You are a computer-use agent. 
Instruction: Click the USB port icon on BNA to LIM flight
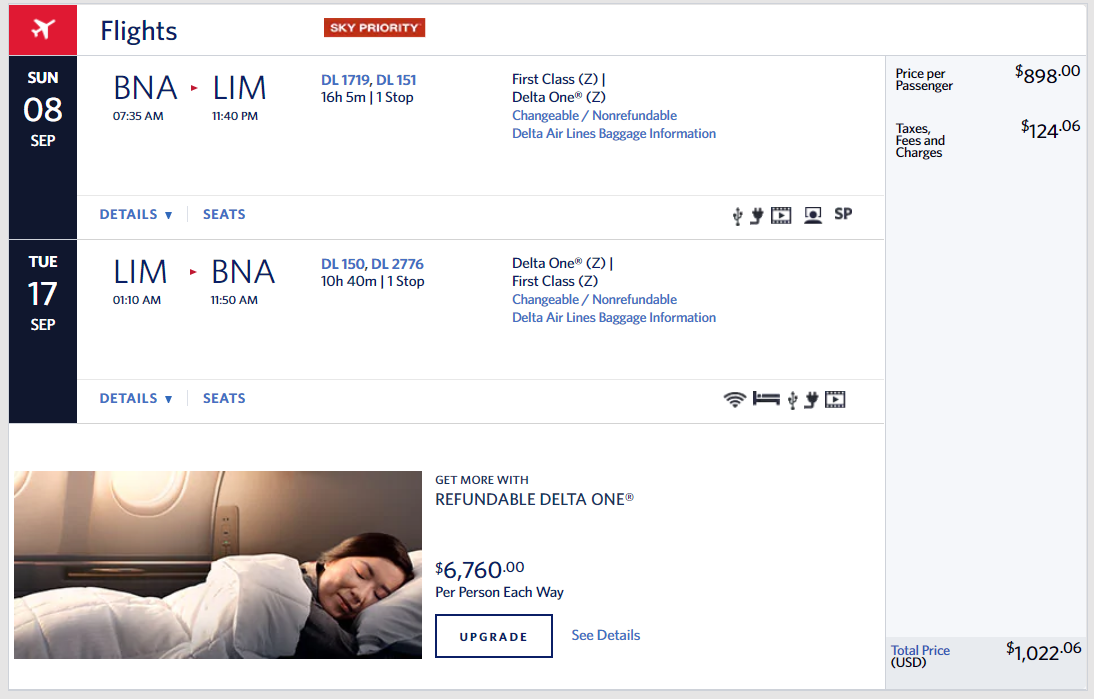pos(738,215)
